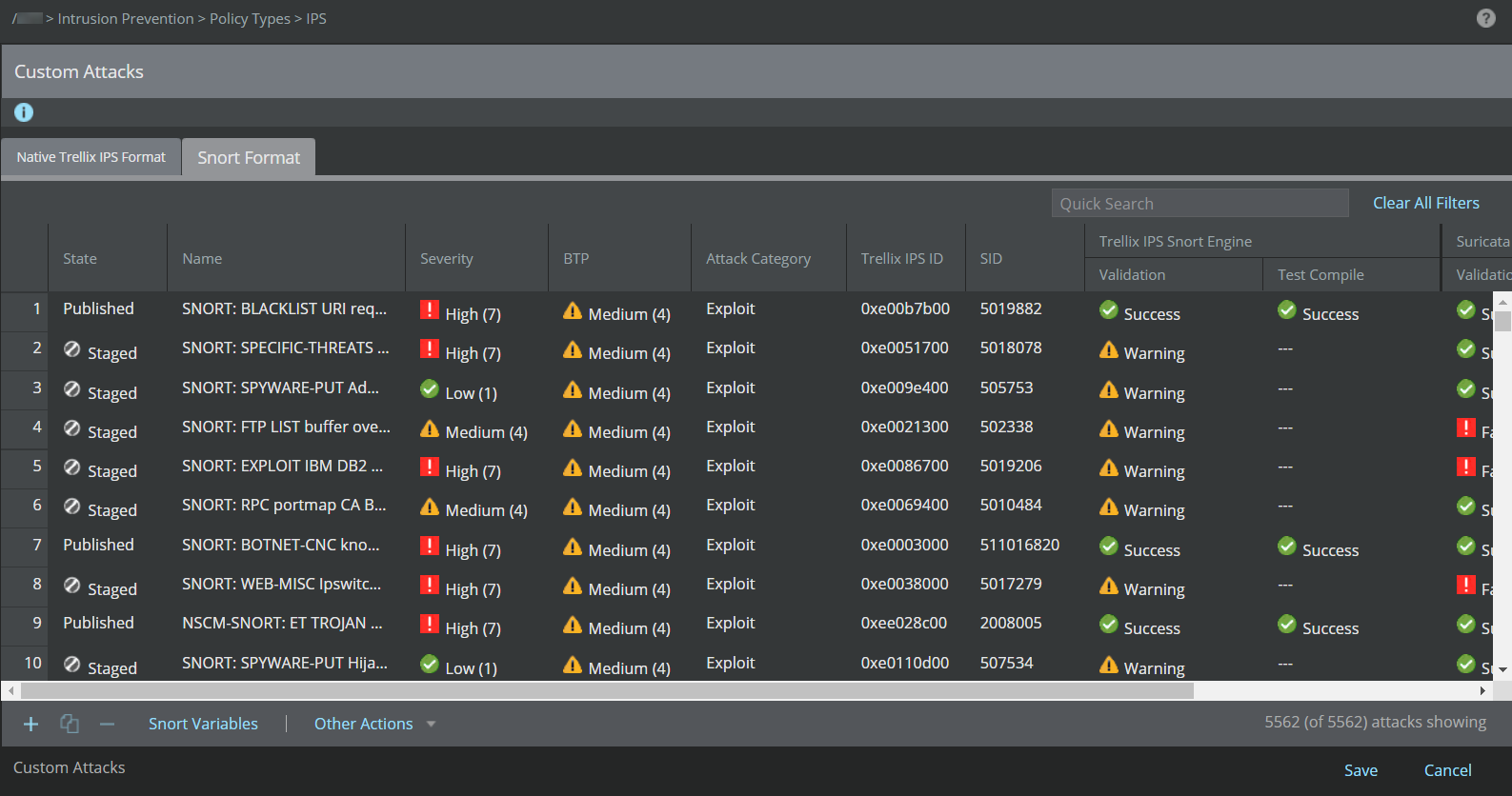The height and width of the screenshot is (796, 1512).
Task: Select the Snort Format tab
Action: point(249,157)
